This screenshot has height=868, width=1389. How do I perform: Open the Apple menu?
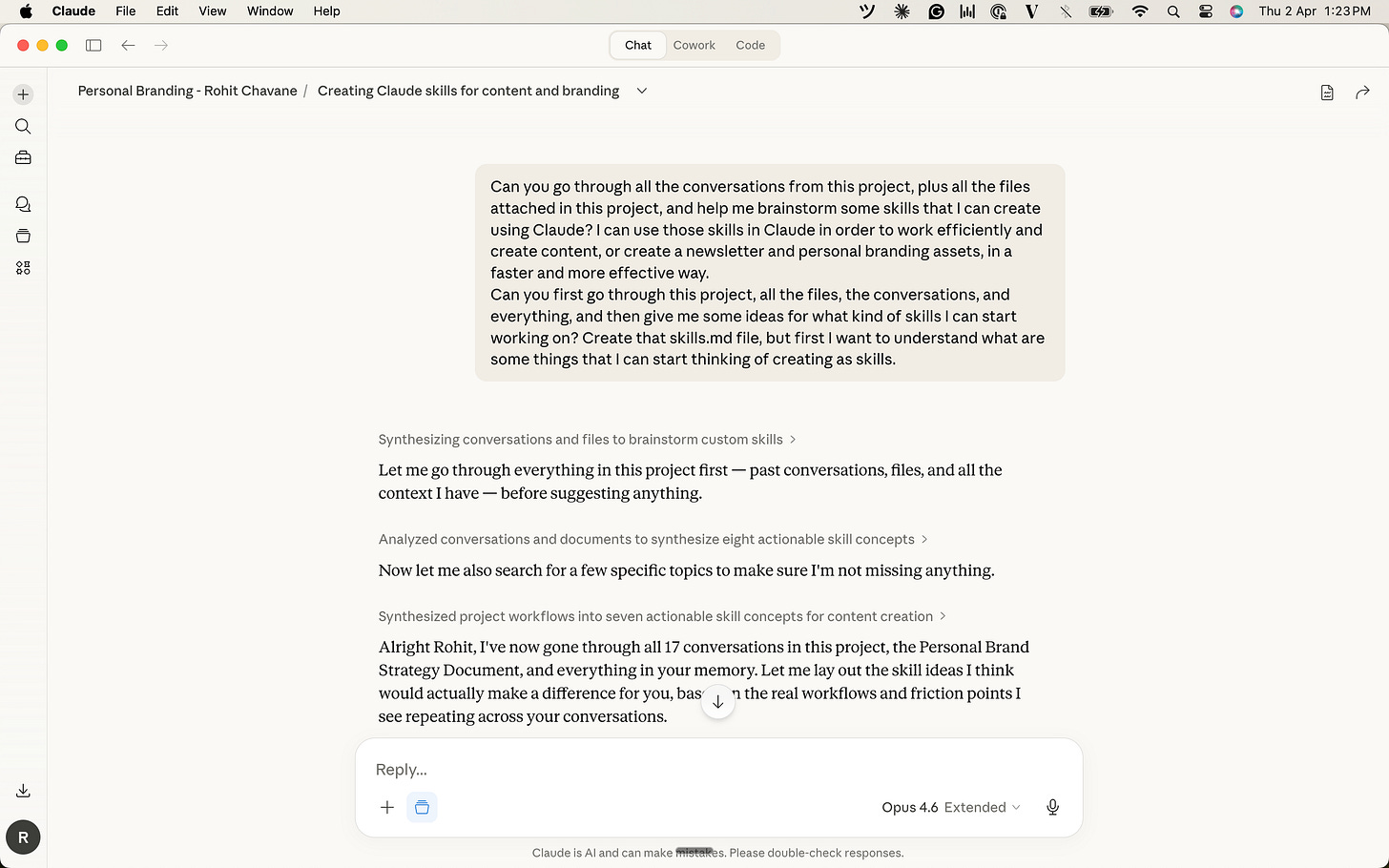26,11
